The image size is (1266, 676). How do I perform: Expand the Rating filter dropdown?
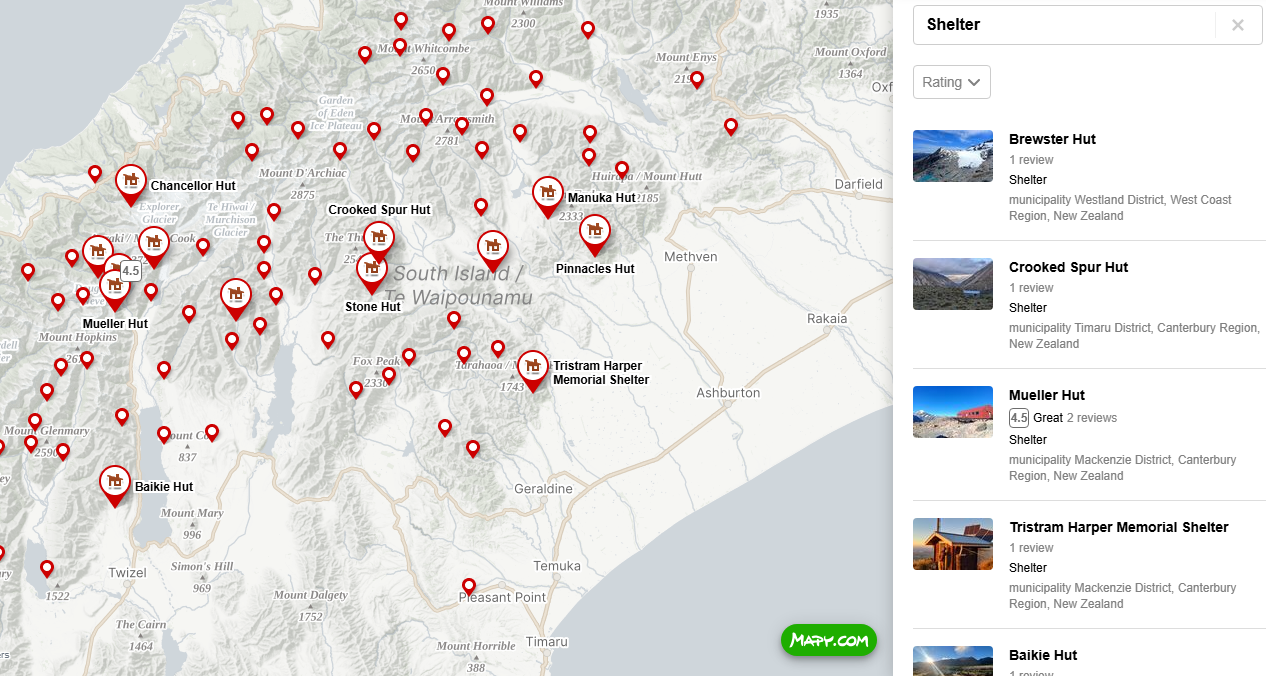tap(952, 82)
